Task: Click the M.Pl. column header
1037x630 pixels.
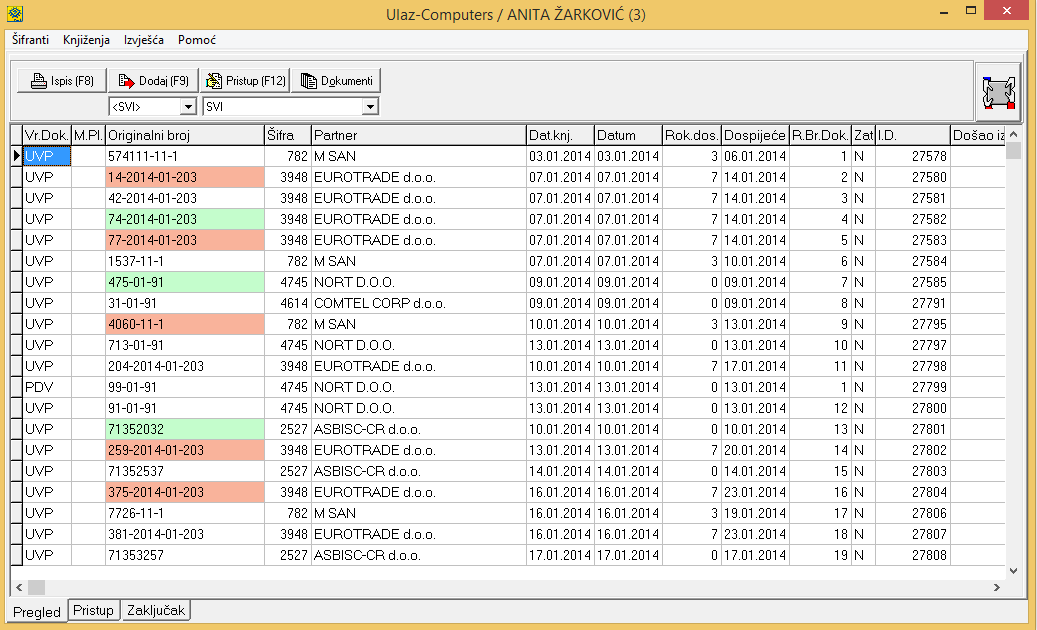Action: pyautogui.click(x=88, y=136)
